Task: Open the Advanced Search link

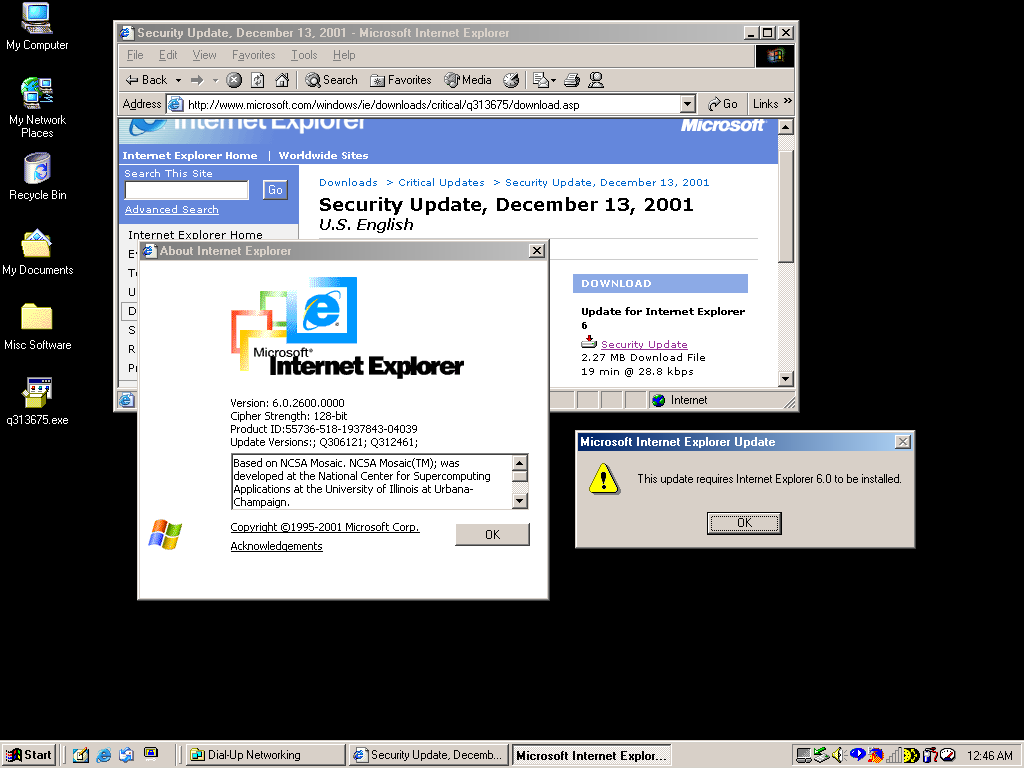Action: 172,210
